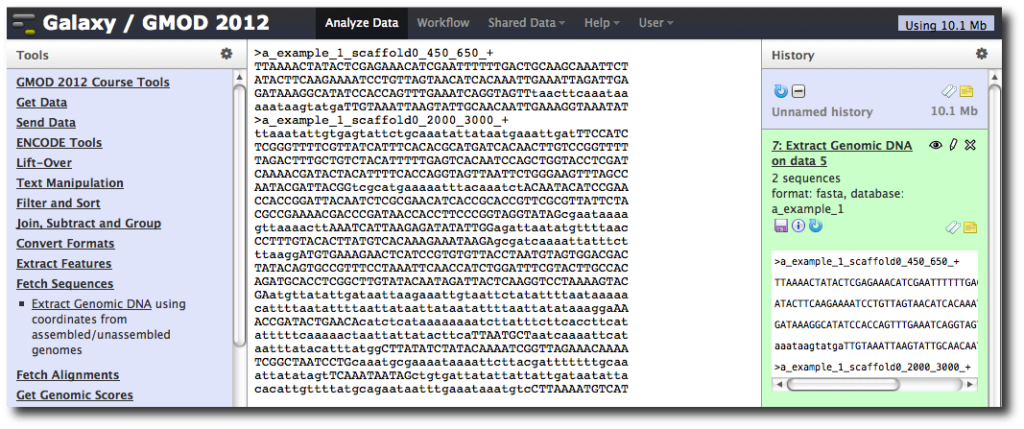
Task: Collapse all datasets with the minus icon
Action: (x=799, y=91)
